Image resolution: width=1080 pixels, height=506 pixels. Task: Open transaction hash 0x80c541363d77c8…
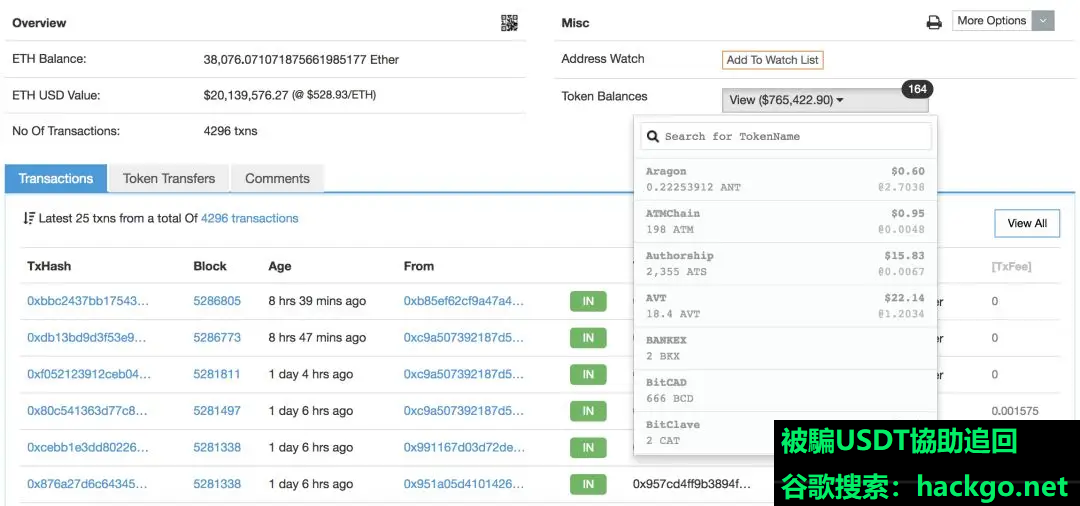(87, 410)
